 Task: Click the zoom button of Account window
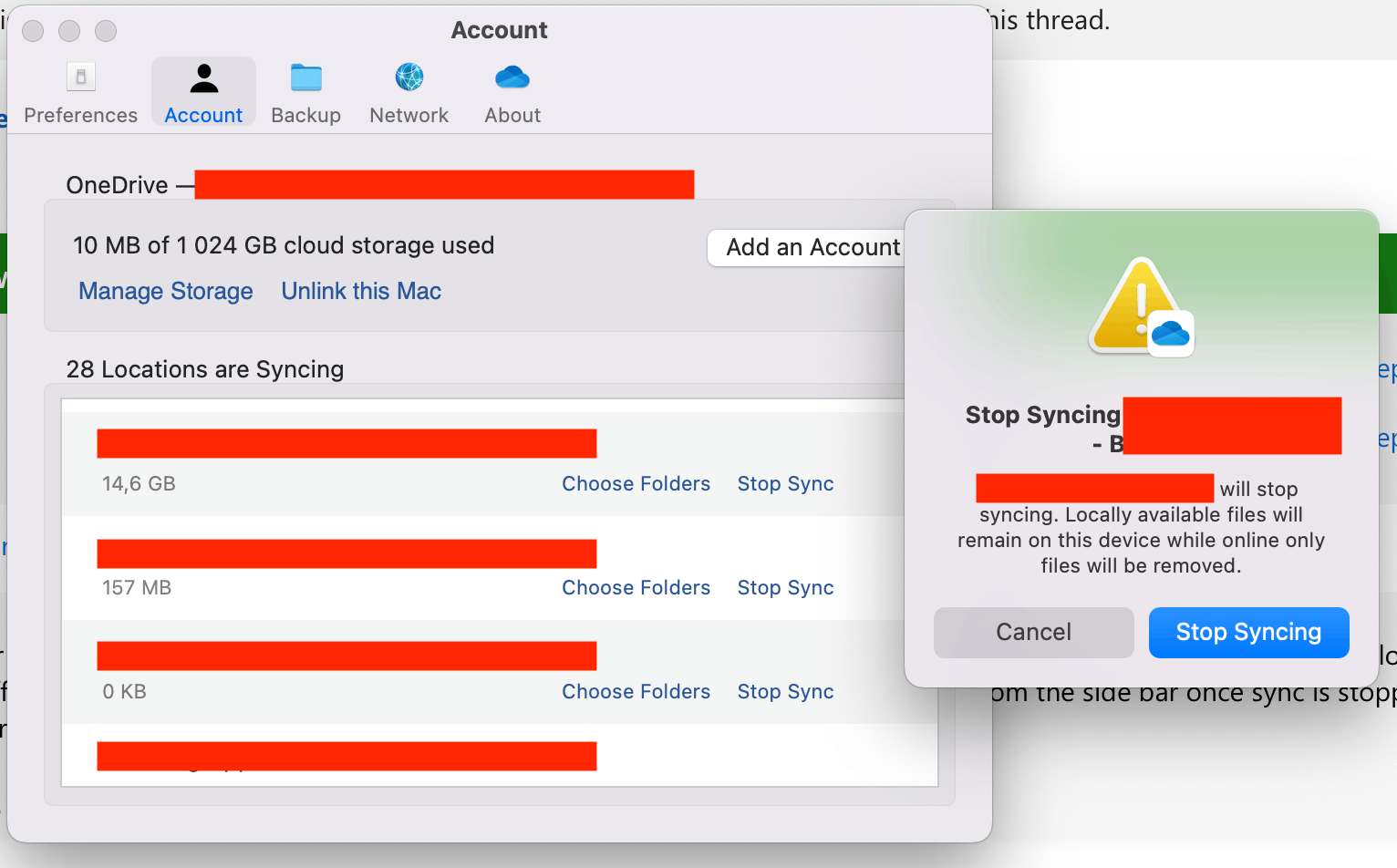[106, 31]
